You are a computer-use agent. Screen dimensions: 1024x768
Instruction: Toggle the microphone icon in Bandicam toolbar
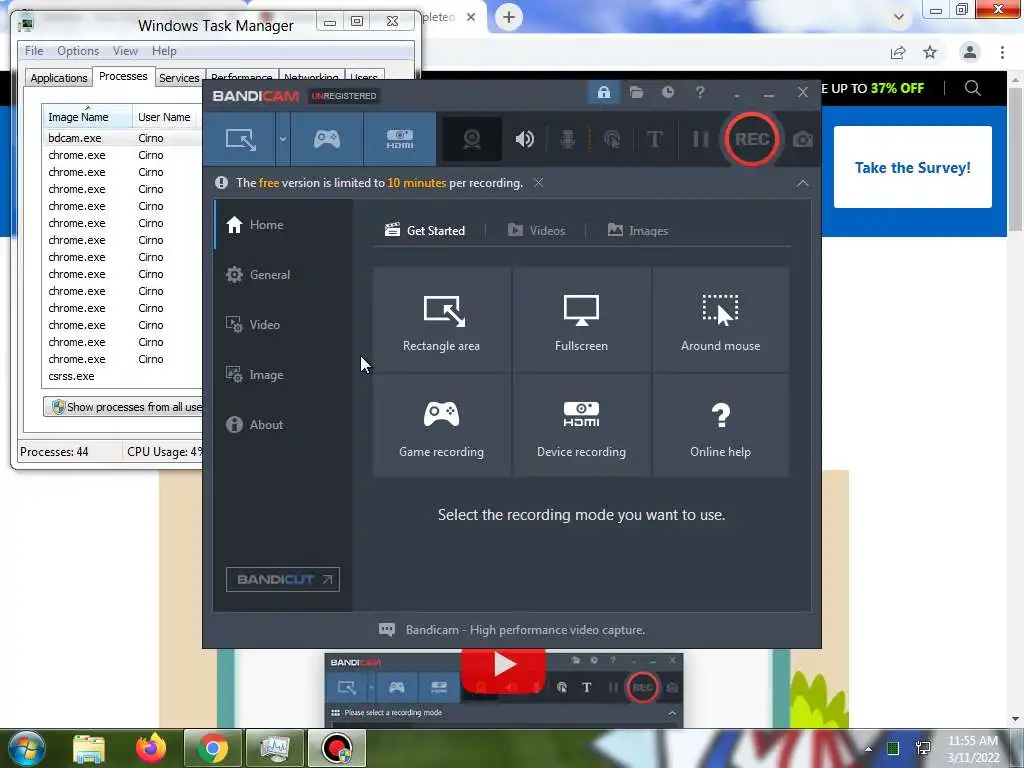pyautogui.click(x=568, y=139)
